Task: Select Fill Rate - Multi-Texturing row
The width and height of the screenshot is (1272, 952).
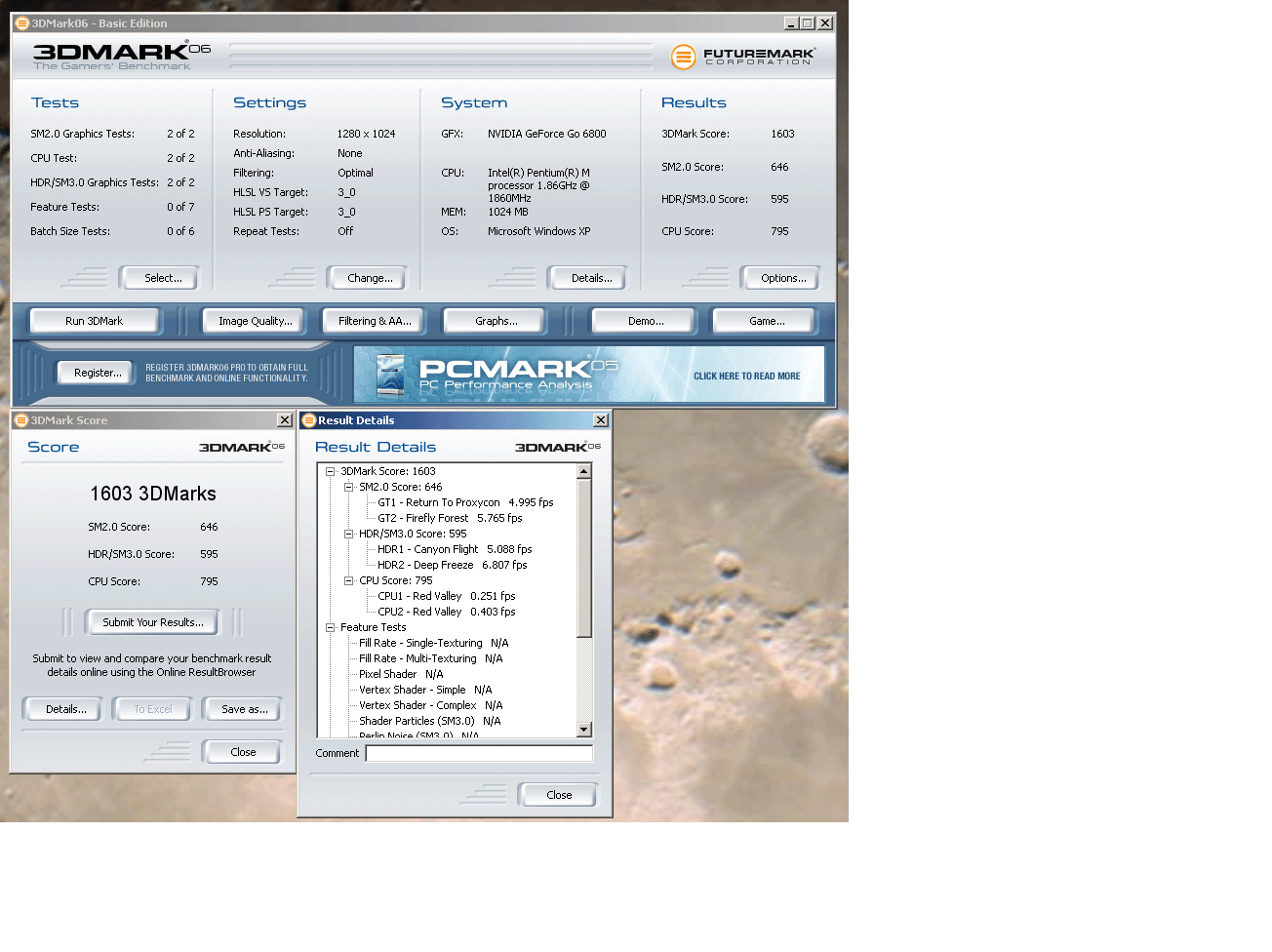Action: click(x=430, y=658)
